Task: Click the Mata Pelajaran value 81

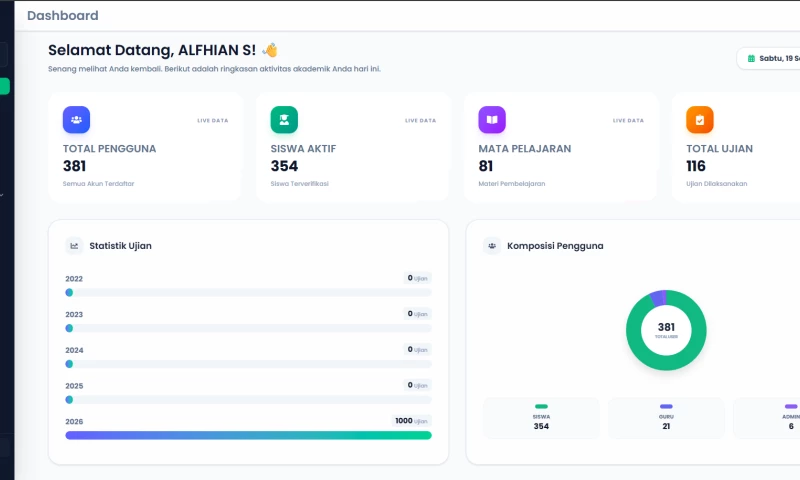Action: (x=486, y=166)
